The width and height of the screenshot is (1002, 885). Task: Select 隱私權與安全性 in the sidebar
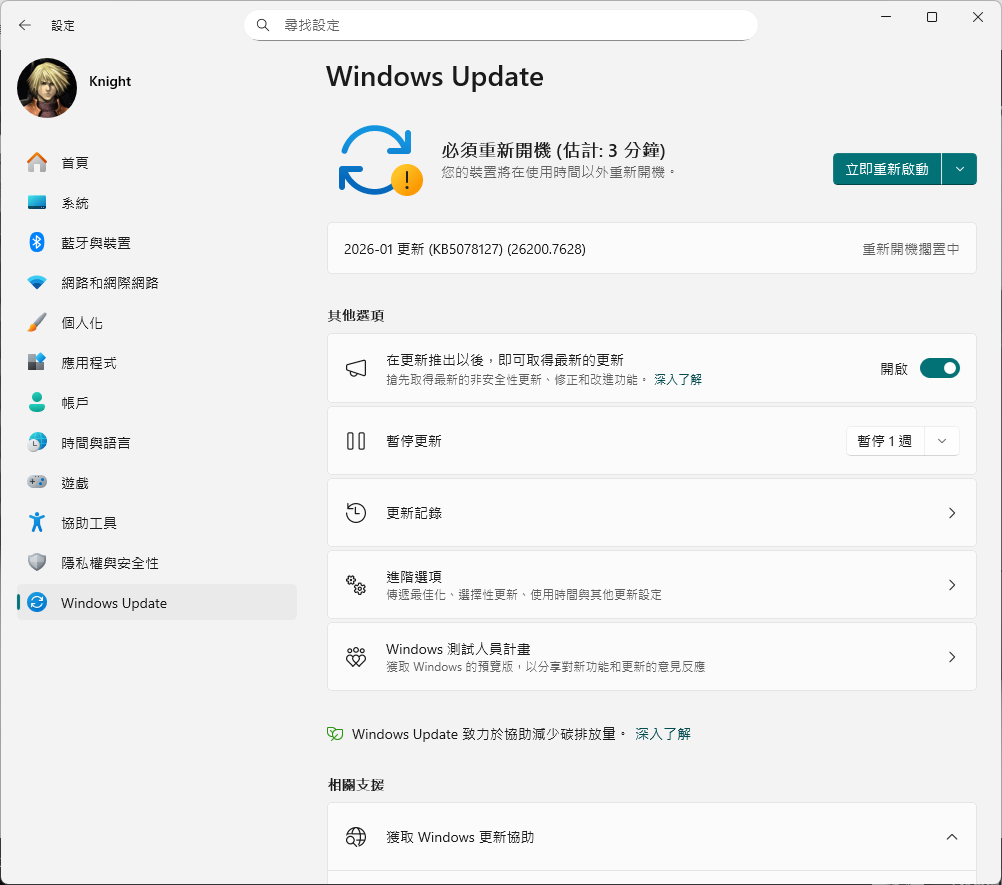pos(157,562)
